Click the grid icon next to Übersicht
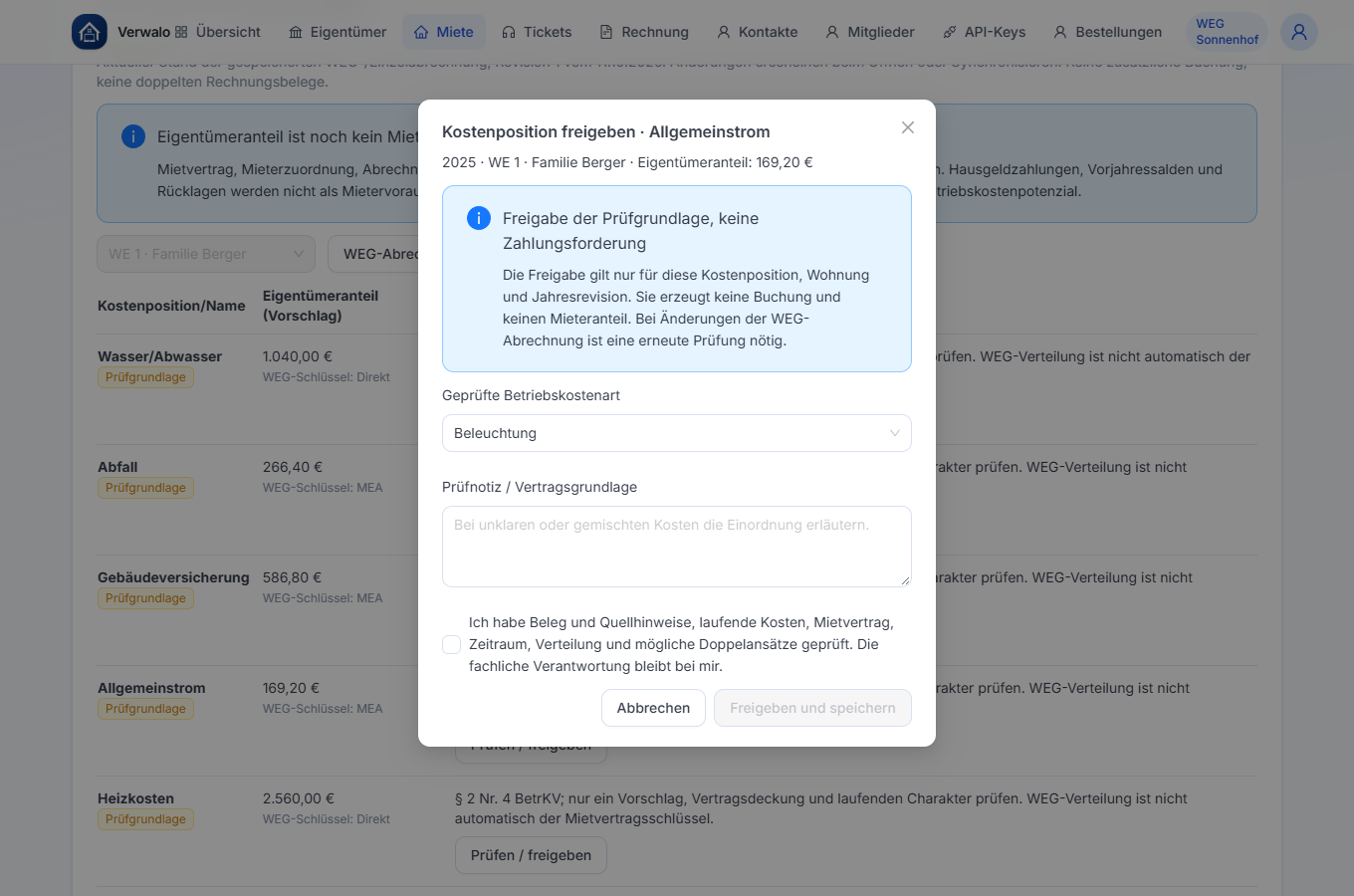1354x896 pixels. pos(181,32)
